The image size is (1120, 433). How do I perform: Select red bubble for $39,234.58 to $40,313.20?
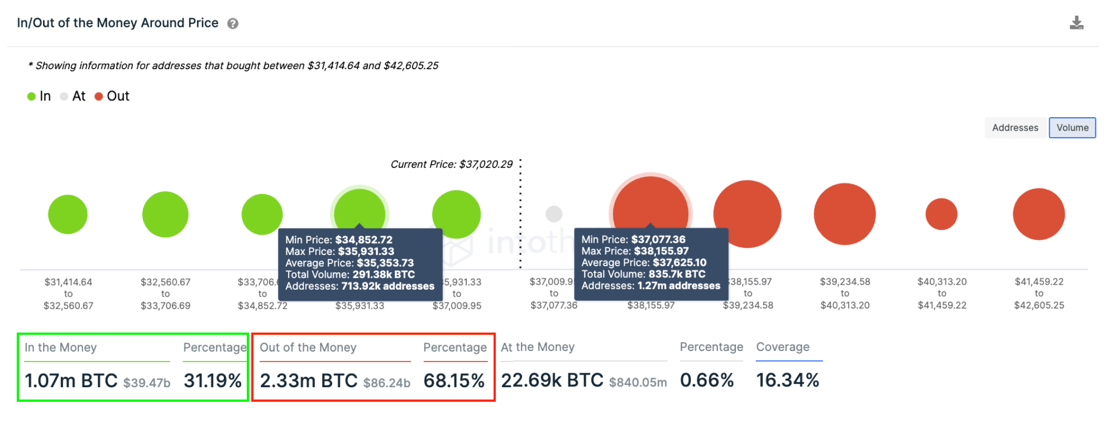pos(845,215)
